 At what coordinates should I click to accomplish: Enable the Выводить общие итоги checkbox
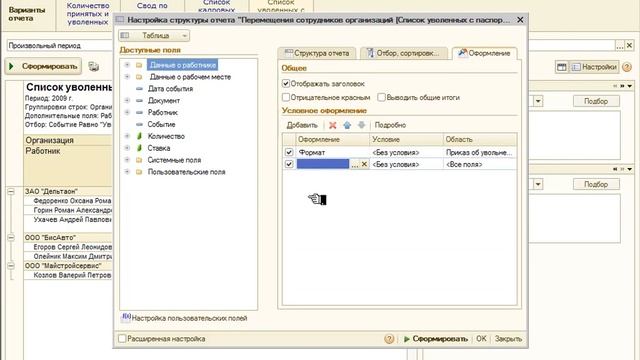tap(381, 97)
